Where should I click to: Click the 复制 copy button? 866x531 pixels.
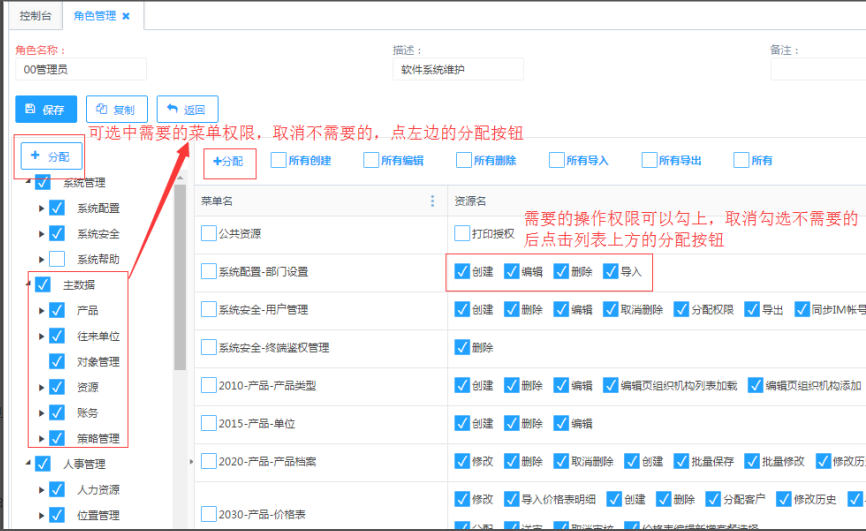tap(117, 110)
